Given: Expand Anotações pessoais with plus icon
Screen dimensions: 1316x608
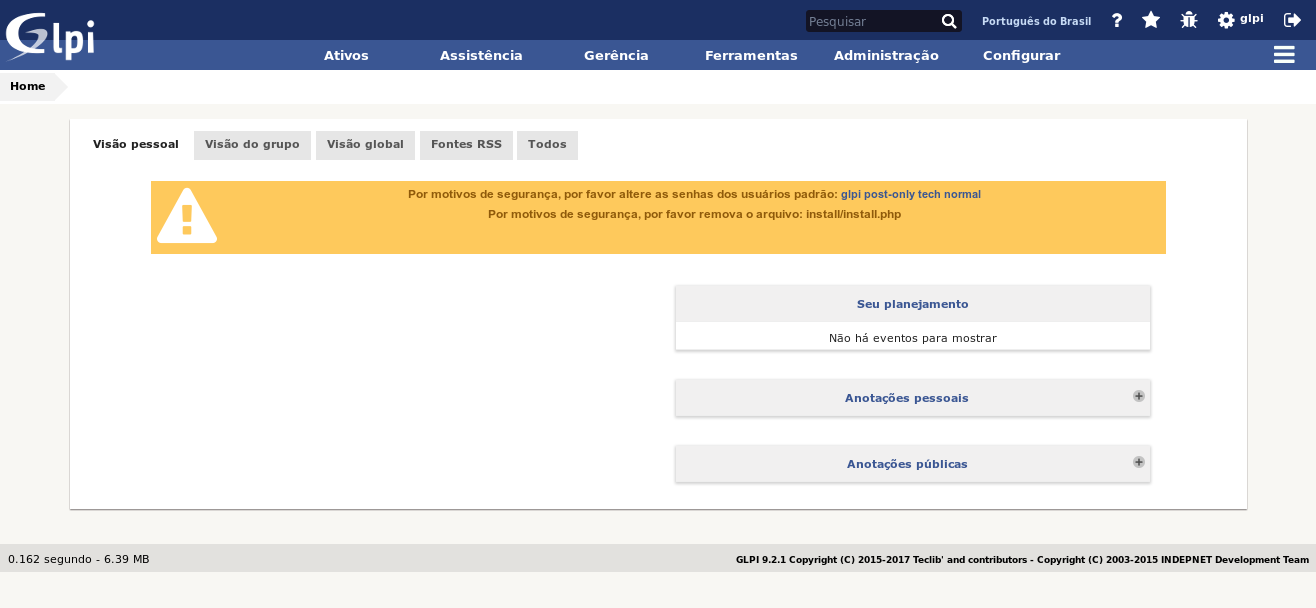Looking at the screenshot, I should point(1139,396).
